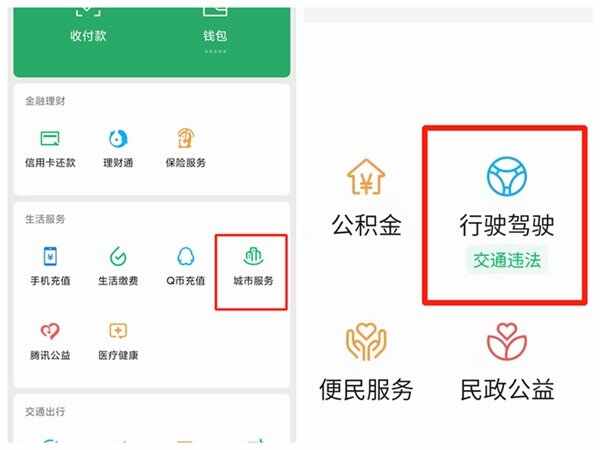The width and height of the screenshot is (600, 450).
Task: Tap the hidden balance dots under 钱包
Action: click(x=215, y=51)
